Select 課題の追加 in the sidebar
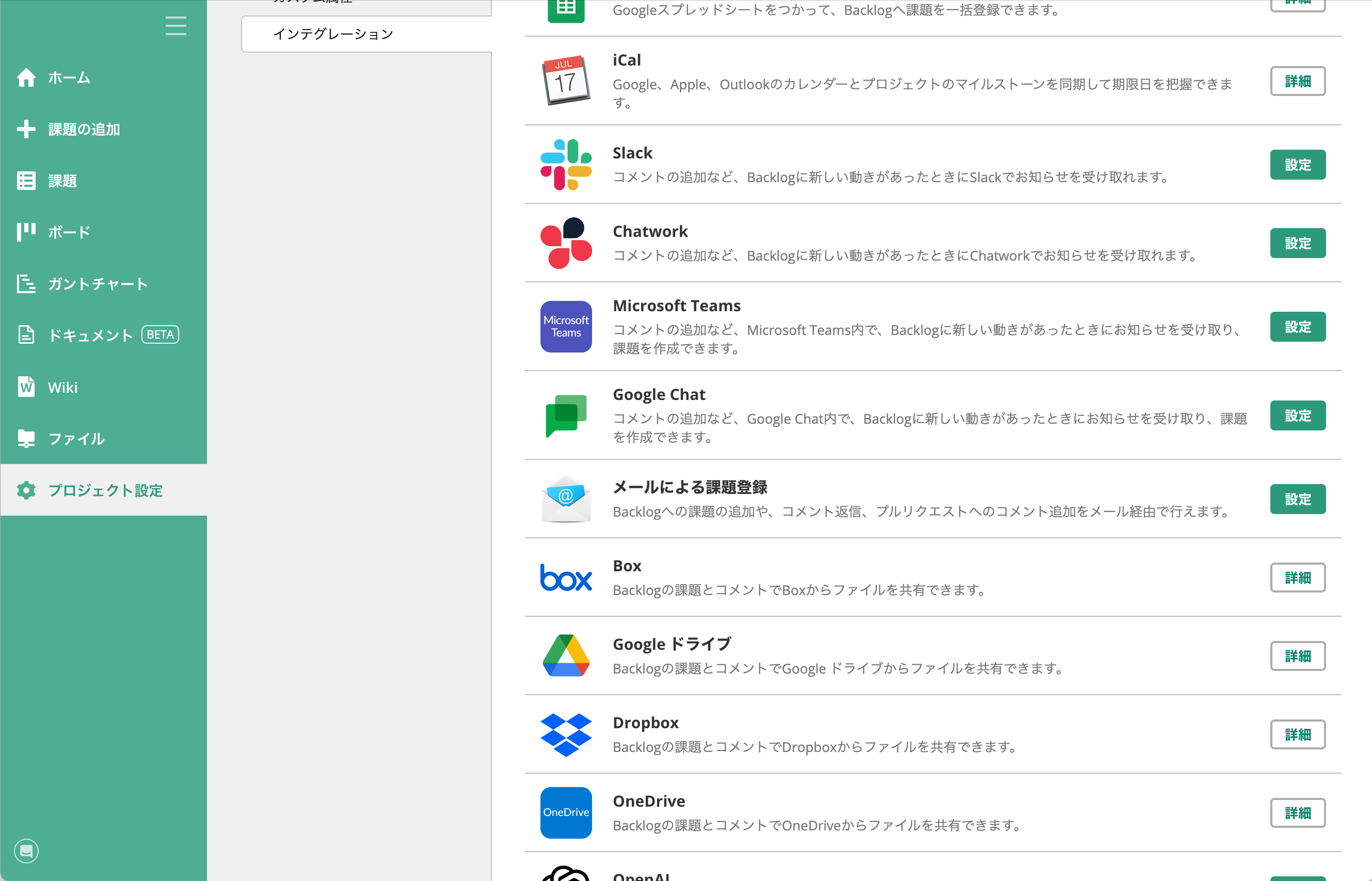This screenshot has width=1372, height=881. (x=84, y=130)
